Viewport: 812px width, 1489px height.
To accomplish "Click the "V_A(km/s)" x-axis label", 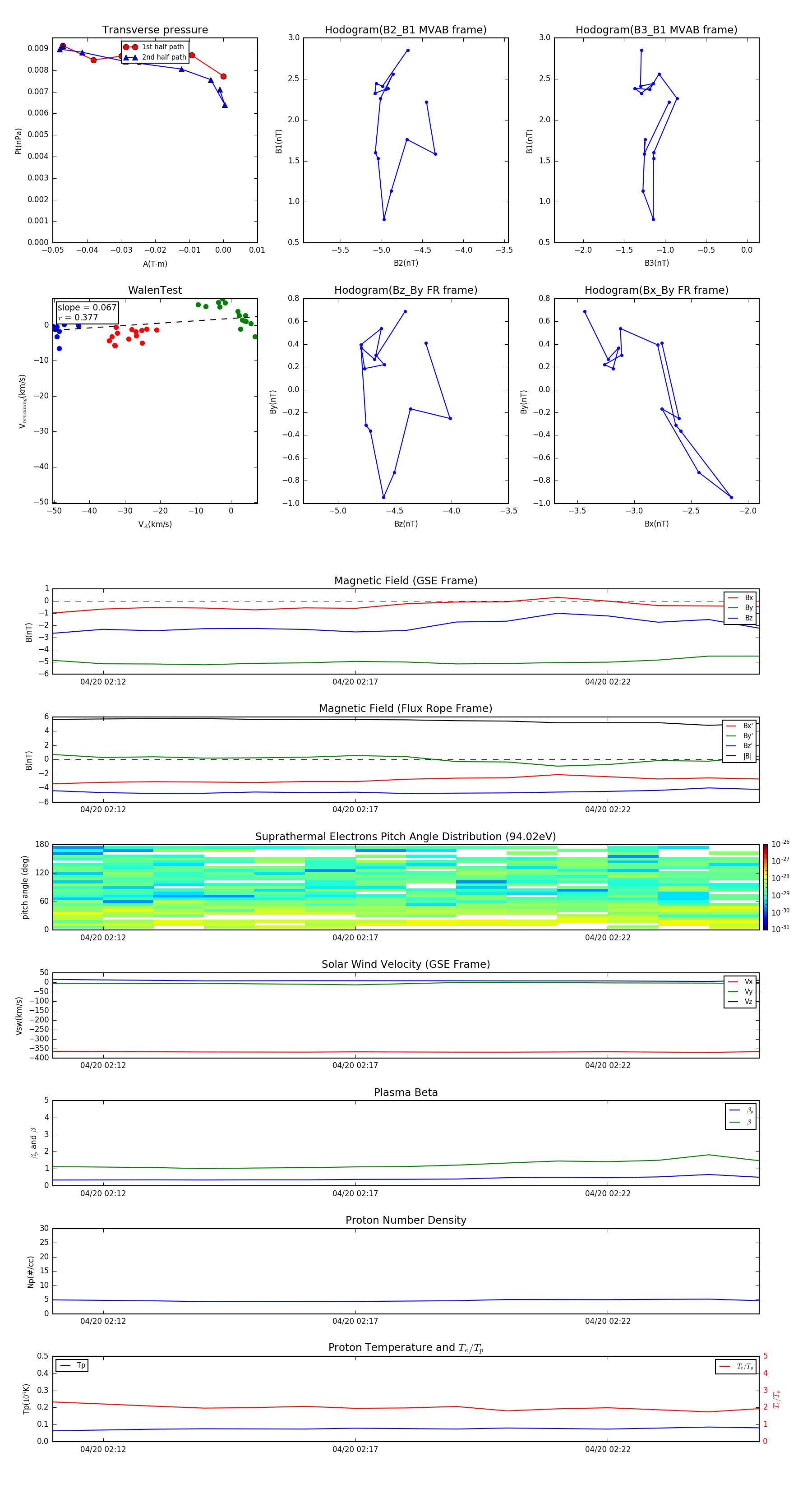I will click(x=155, y=524).
